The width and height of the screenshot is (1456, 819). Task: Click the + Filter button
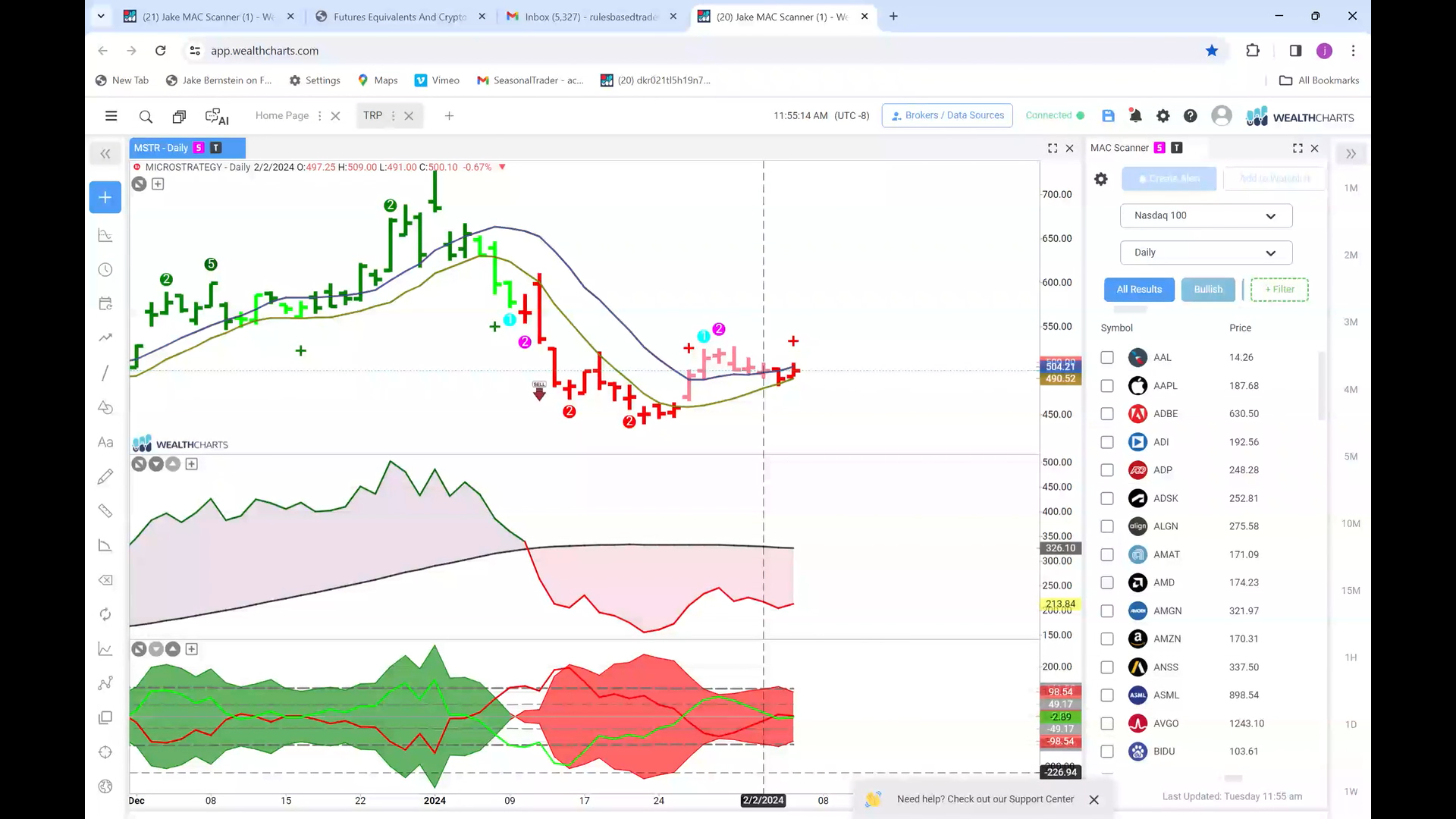coord(1279,290)
